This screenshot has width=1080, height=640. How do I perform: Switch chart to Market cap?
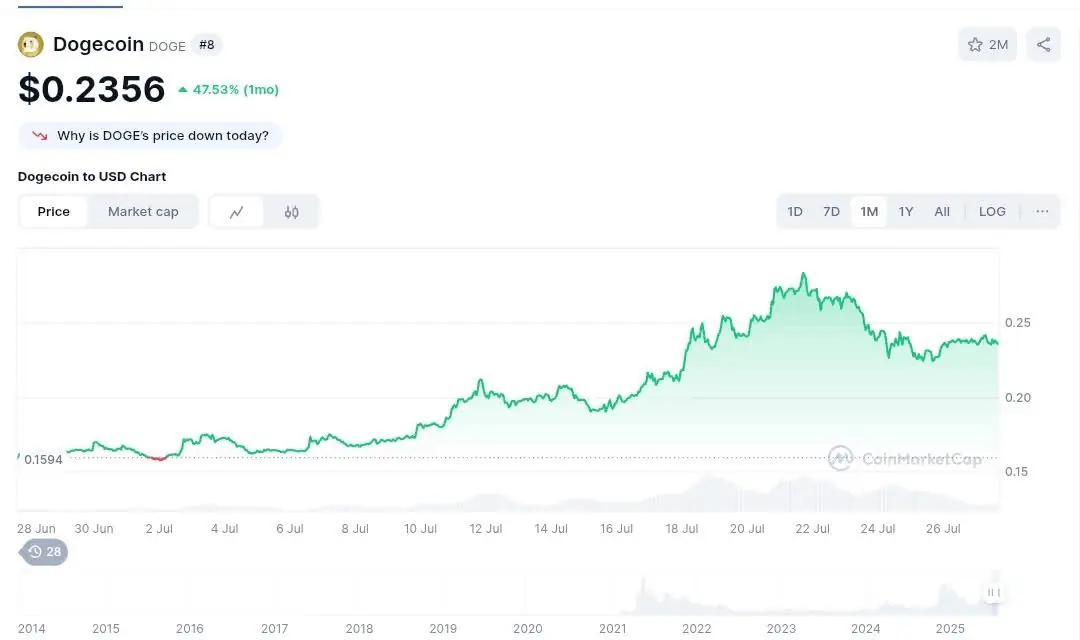tap(143, 212)
